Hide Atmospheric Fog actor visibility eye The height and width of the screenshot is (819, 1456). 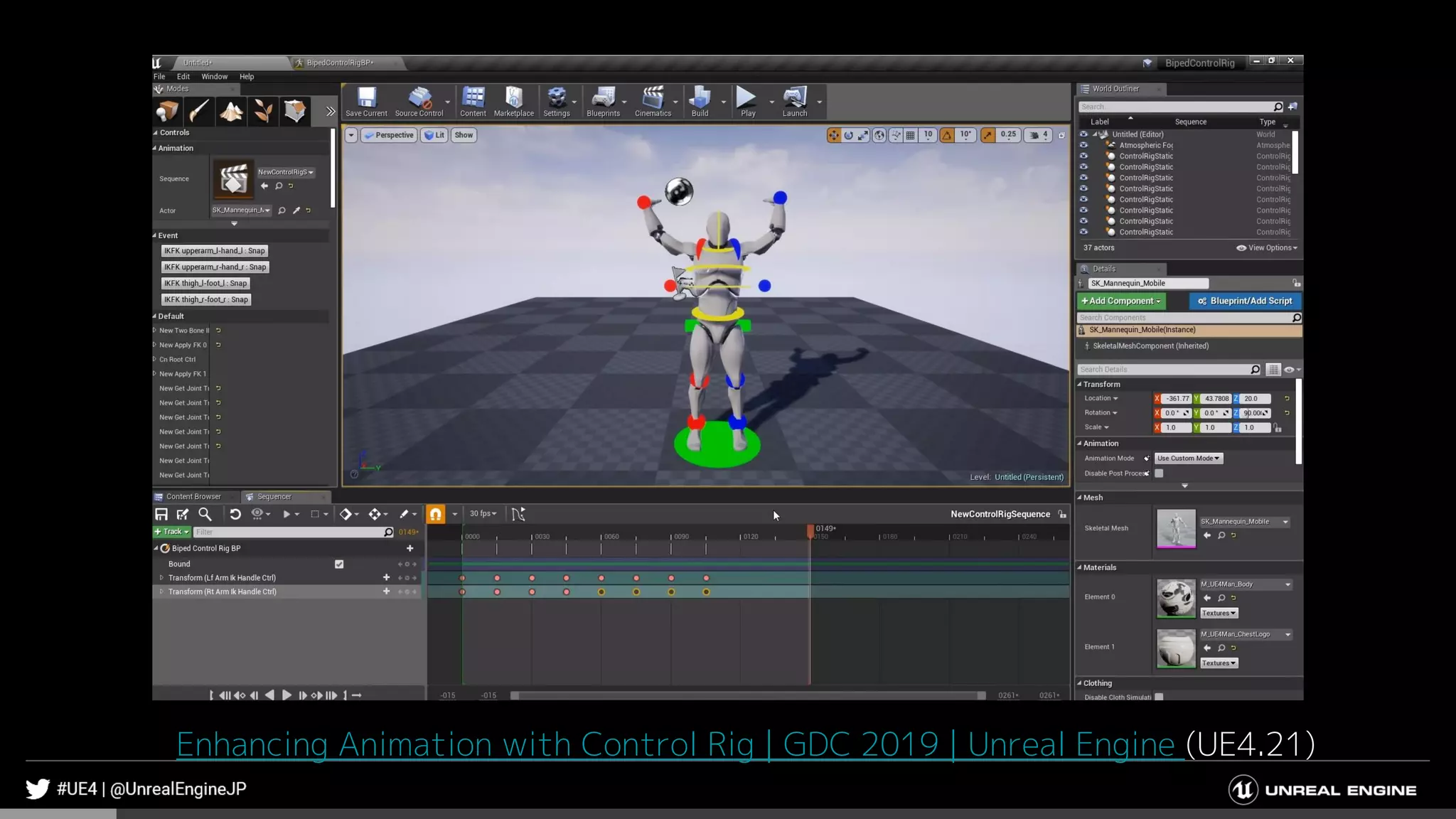(1083, 145)
